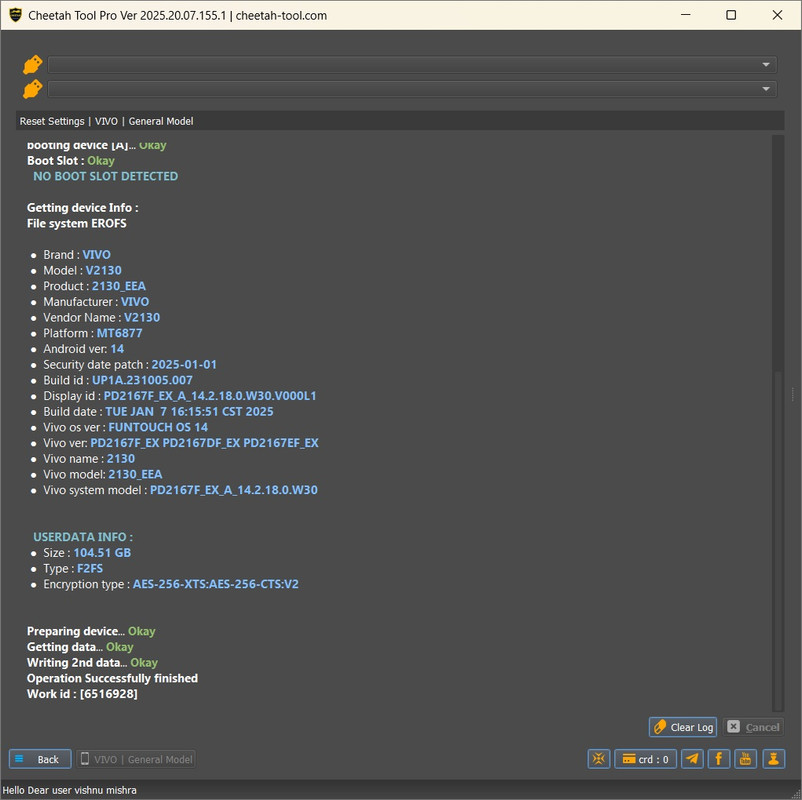Screen dimensions: 802x800
Task: Click the list icon on the Back button
Action: tap(19, 759)
